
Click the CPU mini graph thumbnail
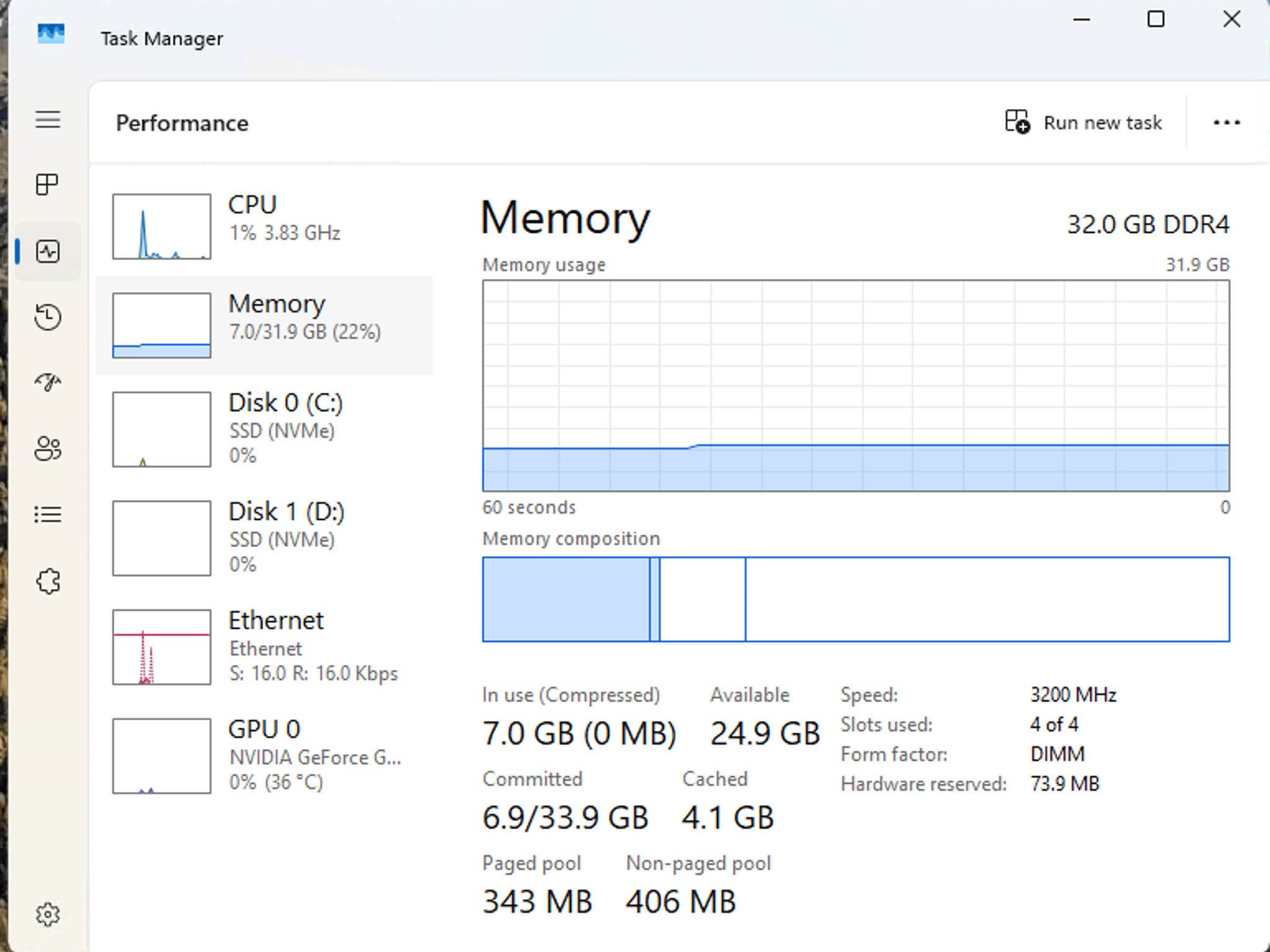coord(161,226)
